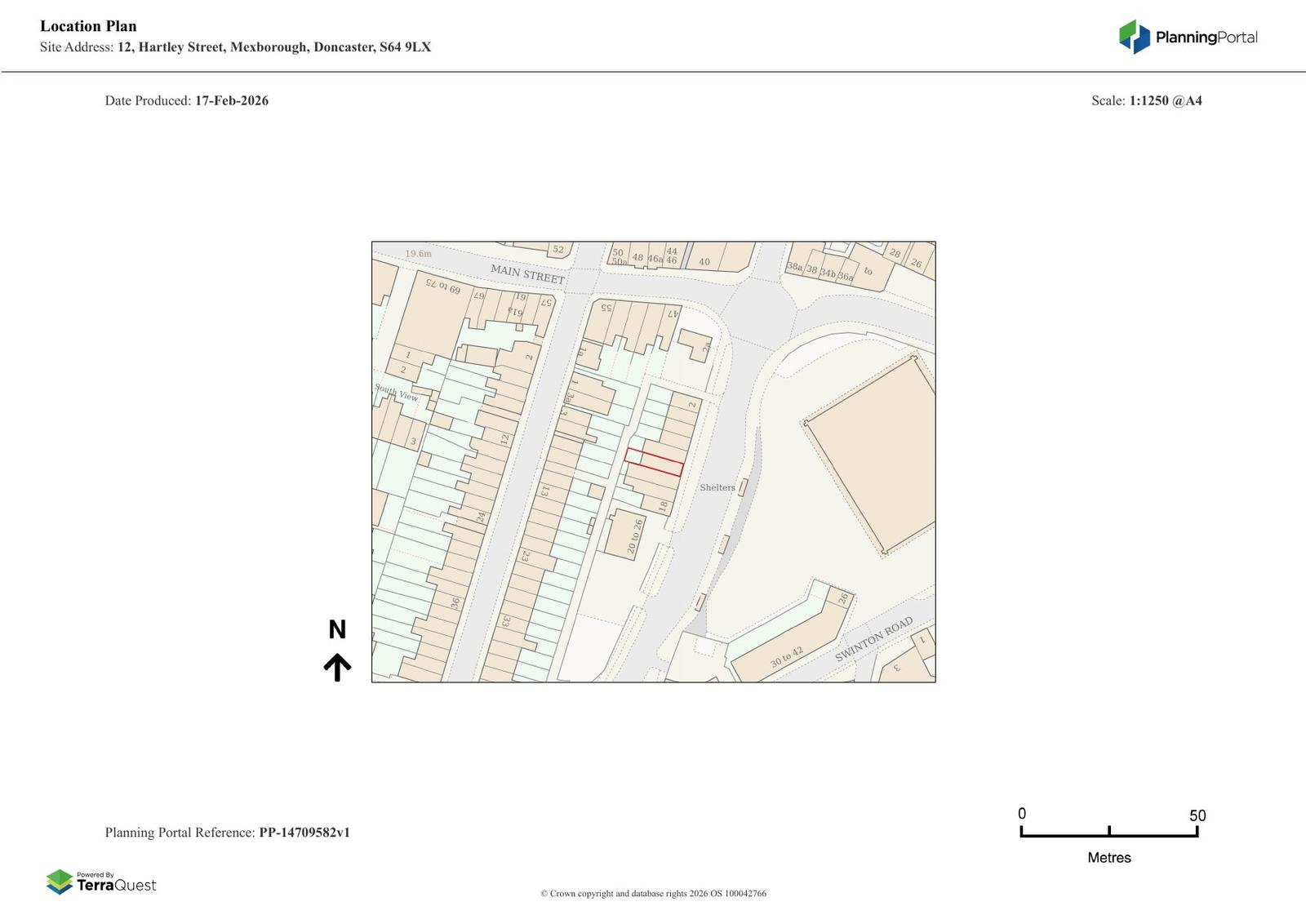Viewport: 1306px width, 924px height.
Task: Click the Shelters label on map
Action: click(717, 487)
